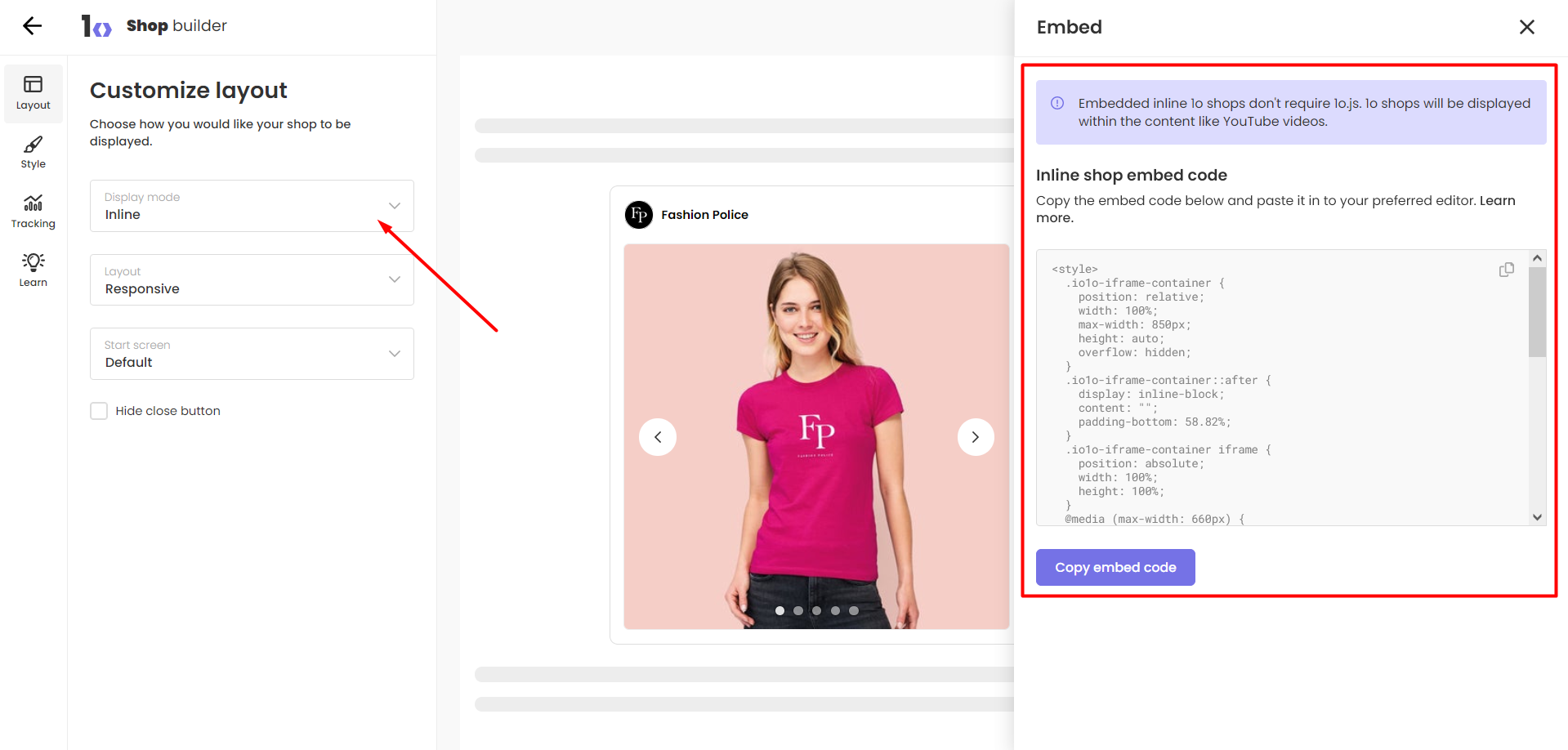This screenshot has width=1568, height=750.
Task: Enable the Hide close button checkbox
Action: 99,411
